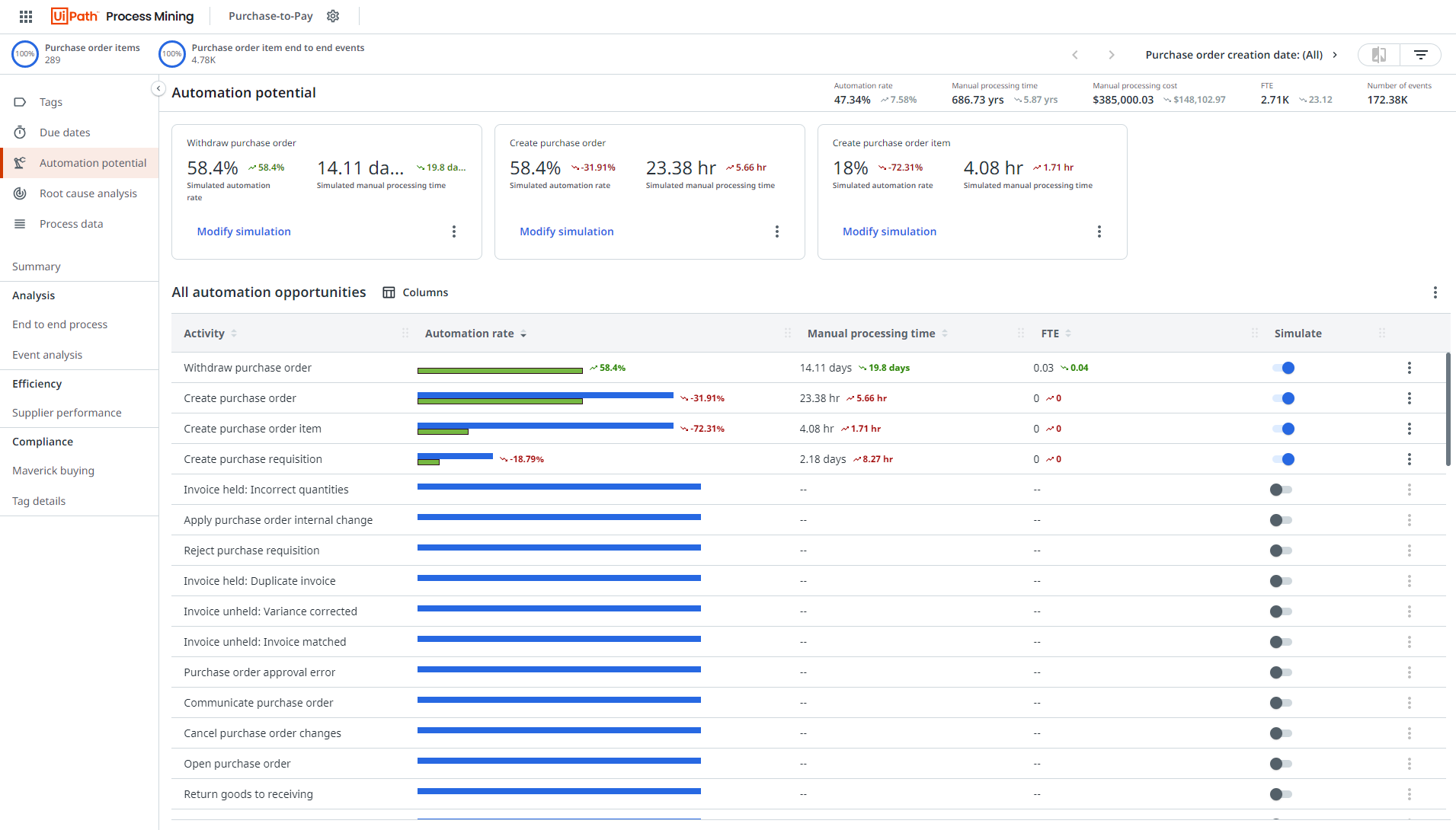Open Root cause analysis in sidebar
This screenshot has height=830, width=1456.
point(88,193)
